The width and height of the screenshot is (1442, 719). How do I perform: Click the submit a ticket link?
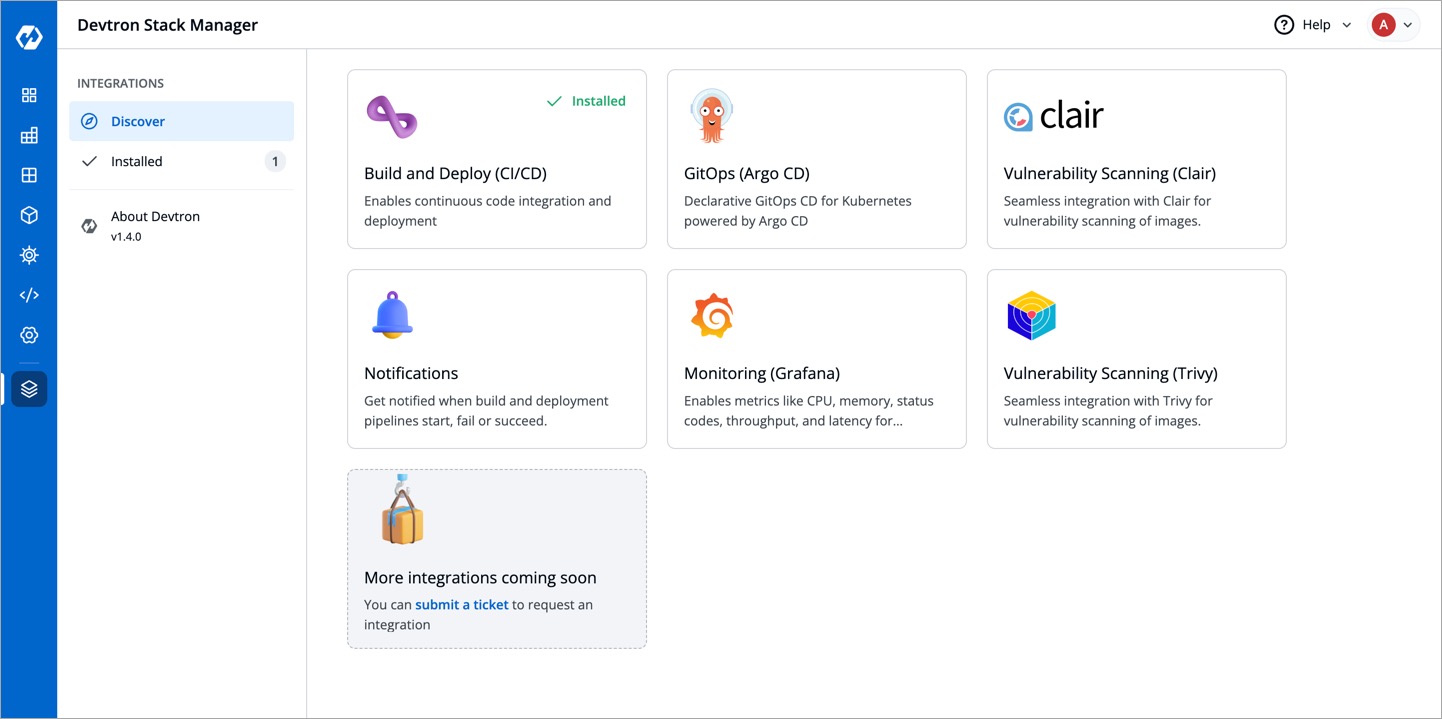(461, 604)
